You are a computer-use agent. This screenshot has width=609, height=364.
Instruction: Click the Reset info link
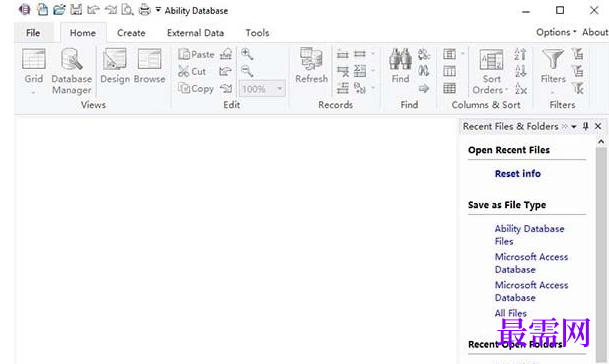point(518,174)
